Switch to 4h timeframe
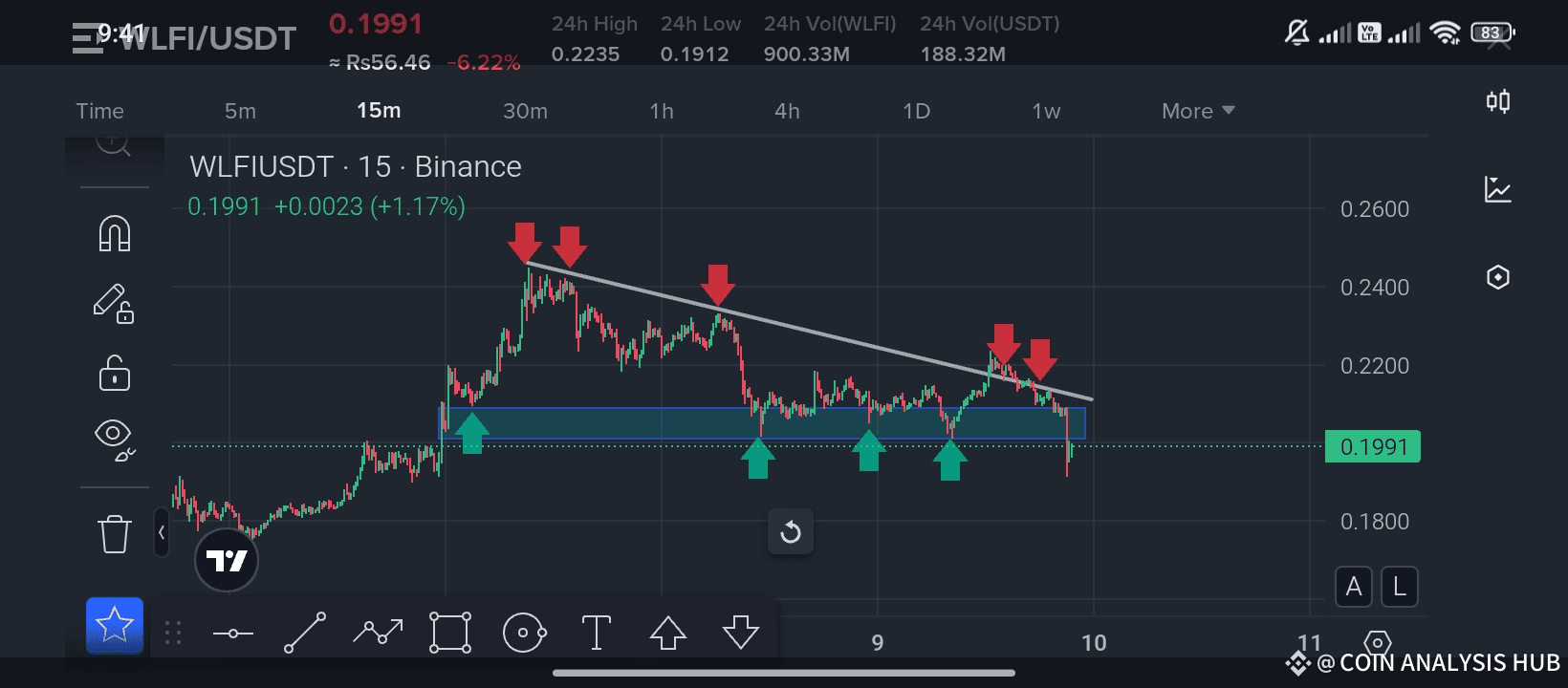The image size is (1568, 688). coord(787,111)
